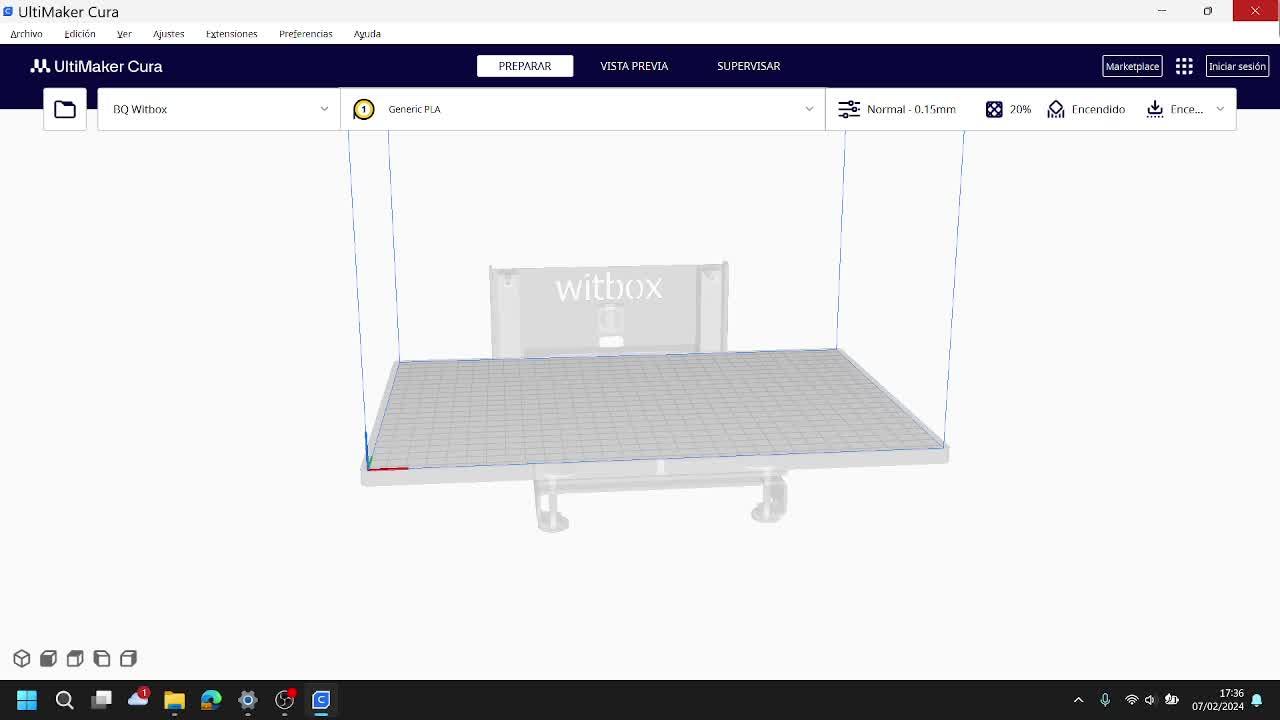Open the Marketplace button
1280x720 pixels.
[1132, 66]
